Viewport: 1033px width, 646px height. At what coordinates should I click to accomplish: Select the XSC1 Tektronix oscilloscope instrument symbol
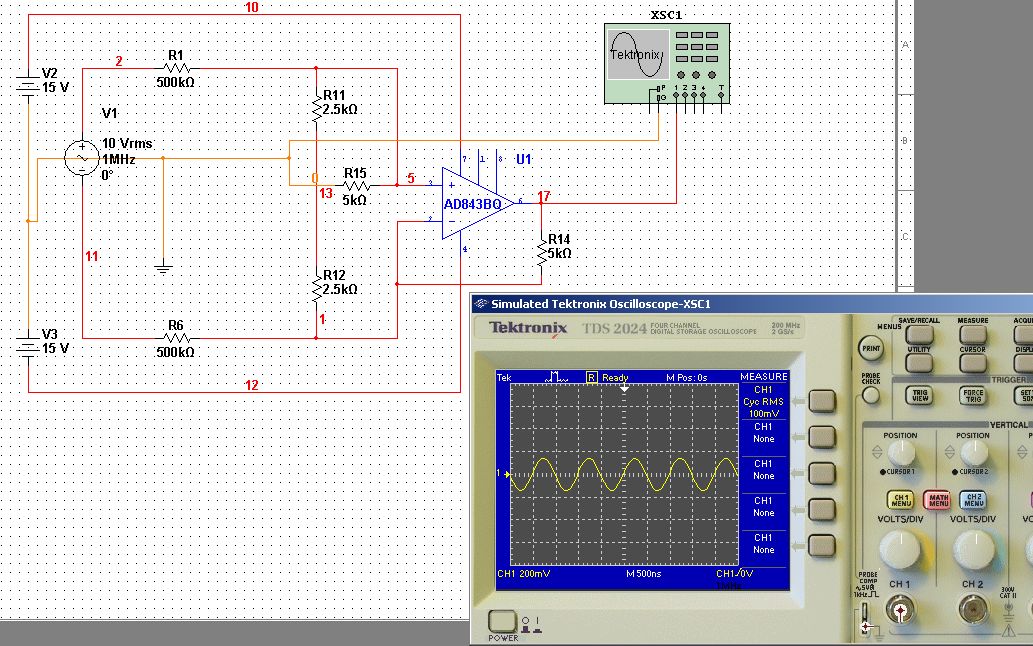(x=667, y=63)
